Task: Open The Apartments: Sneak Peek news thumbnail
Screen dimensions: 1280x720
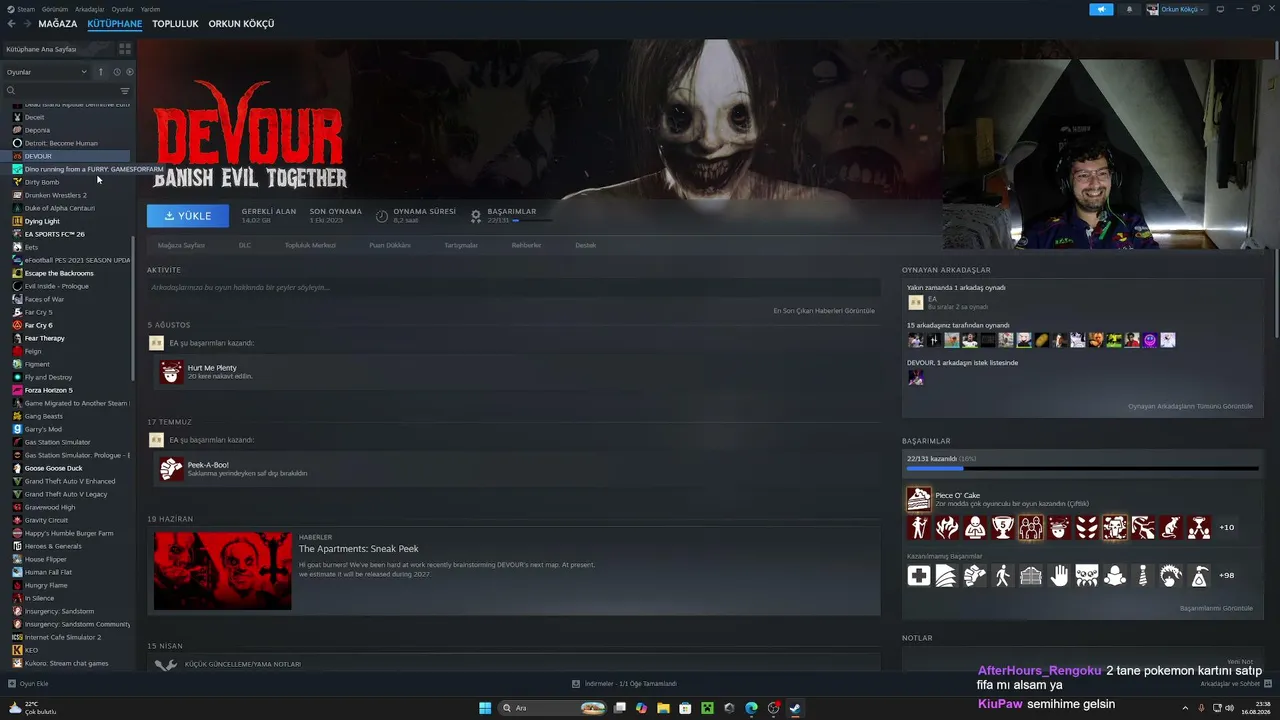Action: [x=223, y=571]
